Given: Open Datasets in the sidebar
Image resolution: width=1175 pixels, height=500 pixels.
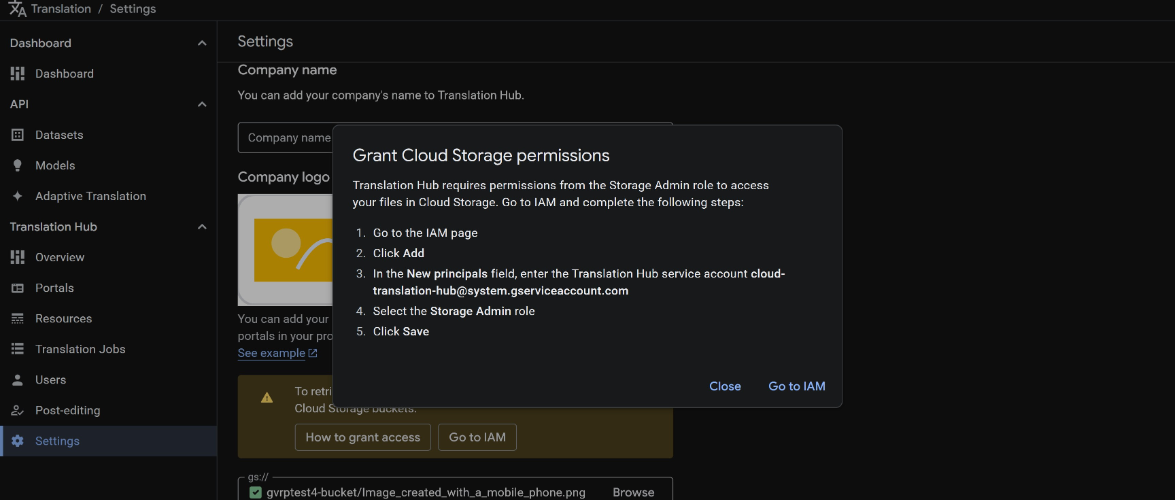Looking at the screenshot, I should tap(109, 135).
